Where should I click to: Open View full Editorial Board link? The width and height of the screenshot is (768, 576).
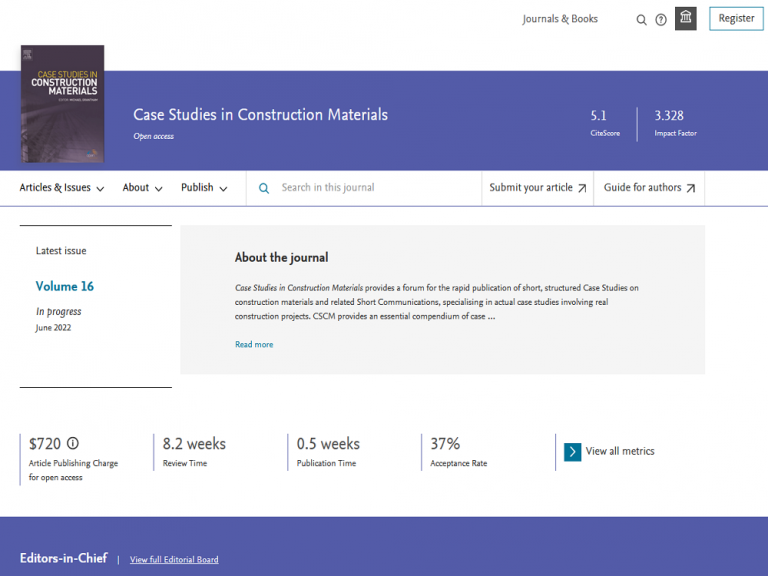[x=174, y=559]
